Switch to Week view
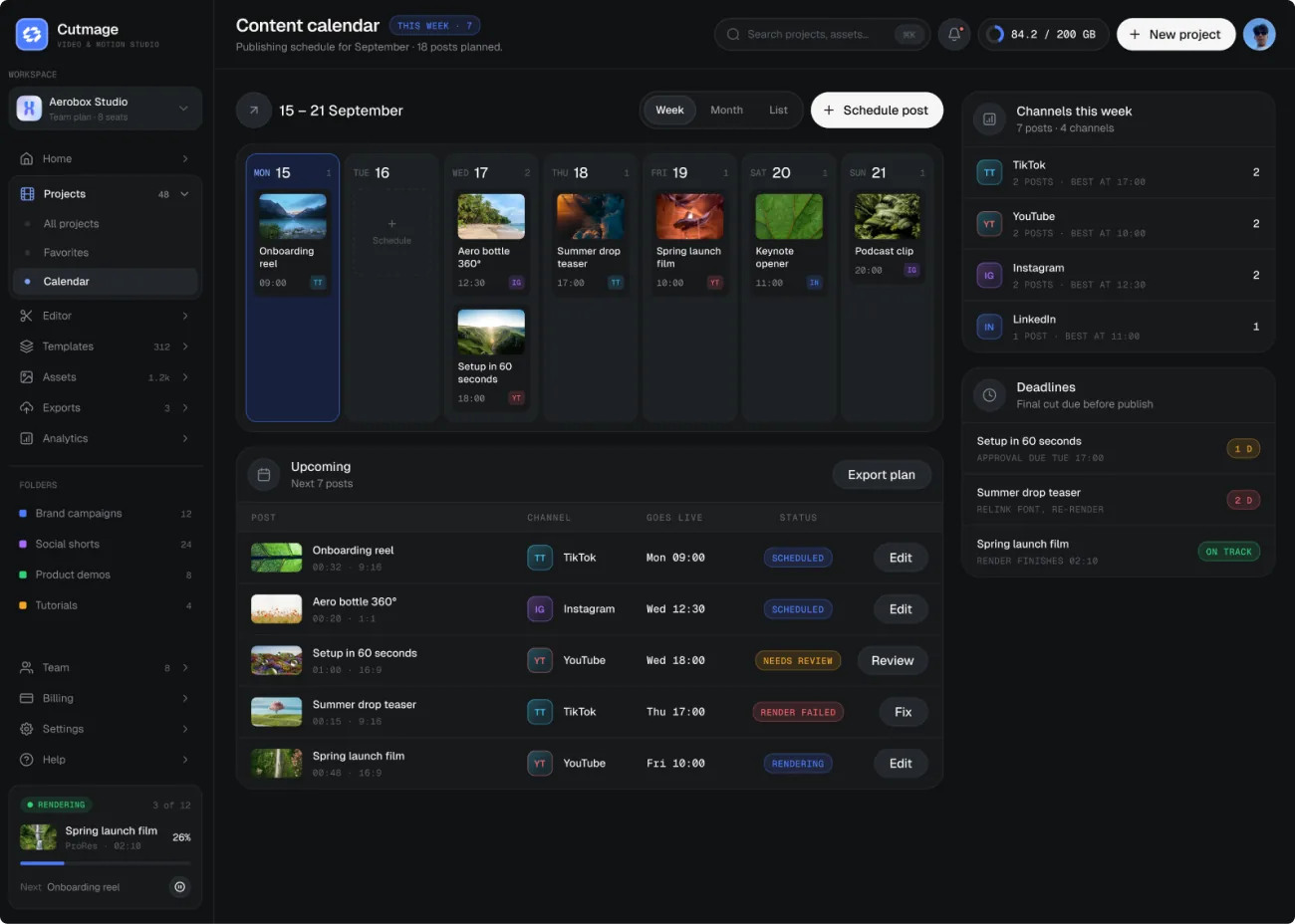The height and width of the screenshot is (924, 1295). point(669,111)
